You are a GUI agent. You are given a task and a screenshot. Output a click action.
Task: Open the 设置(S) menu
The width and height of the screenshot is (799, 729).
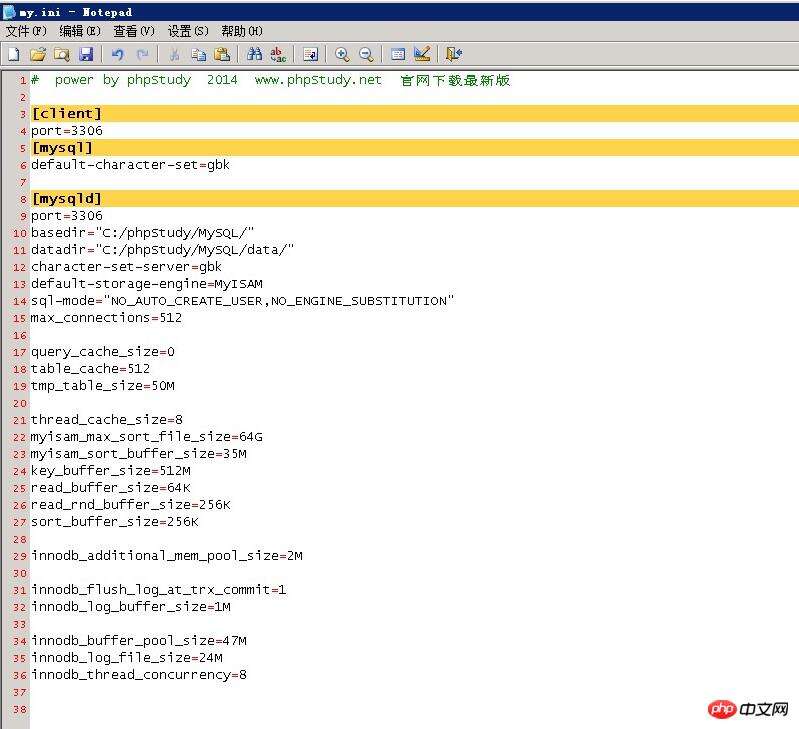pyautogui.click(x=188, y=32)
